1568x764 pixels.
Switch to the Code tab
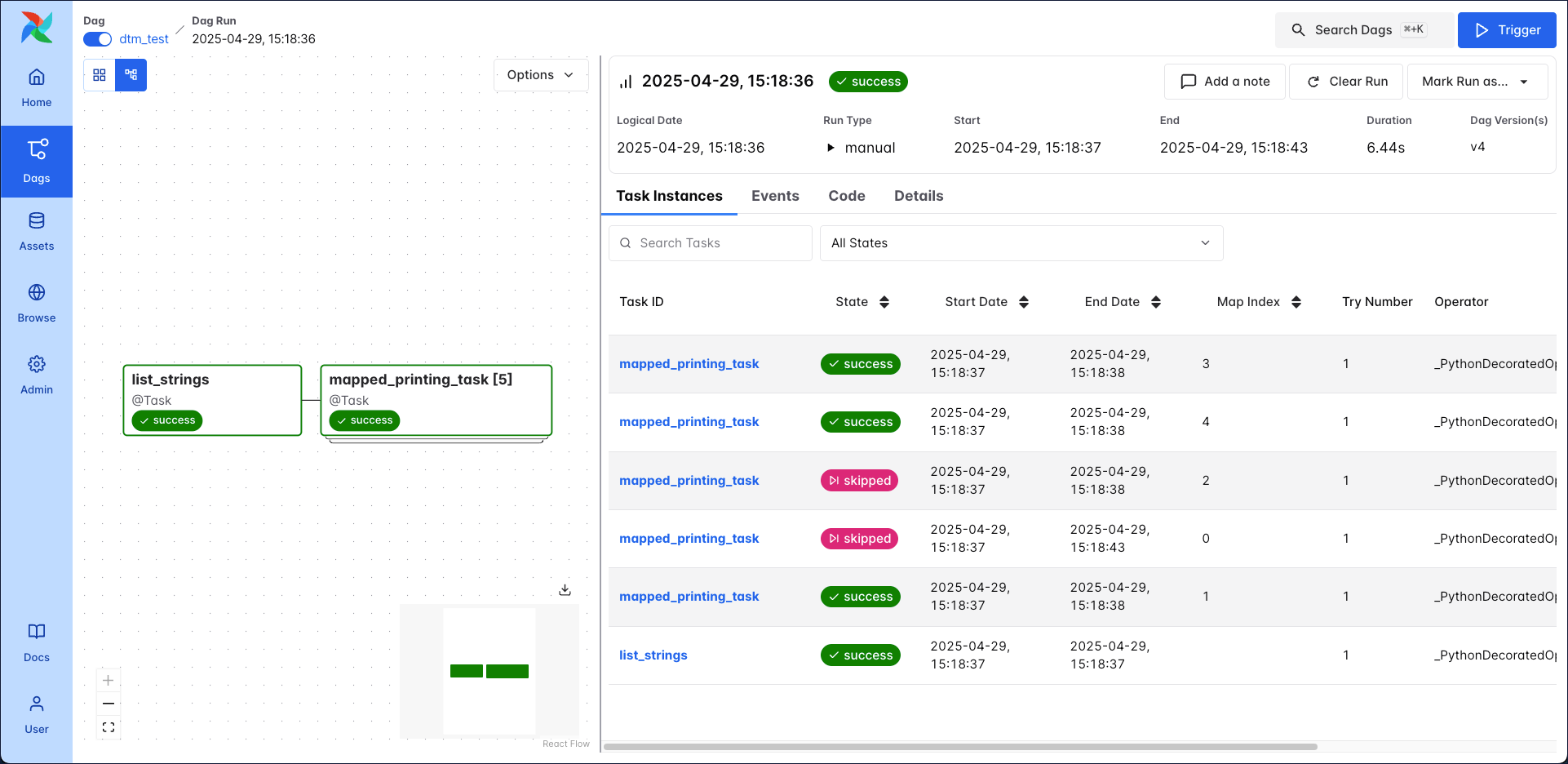(846, 196)
